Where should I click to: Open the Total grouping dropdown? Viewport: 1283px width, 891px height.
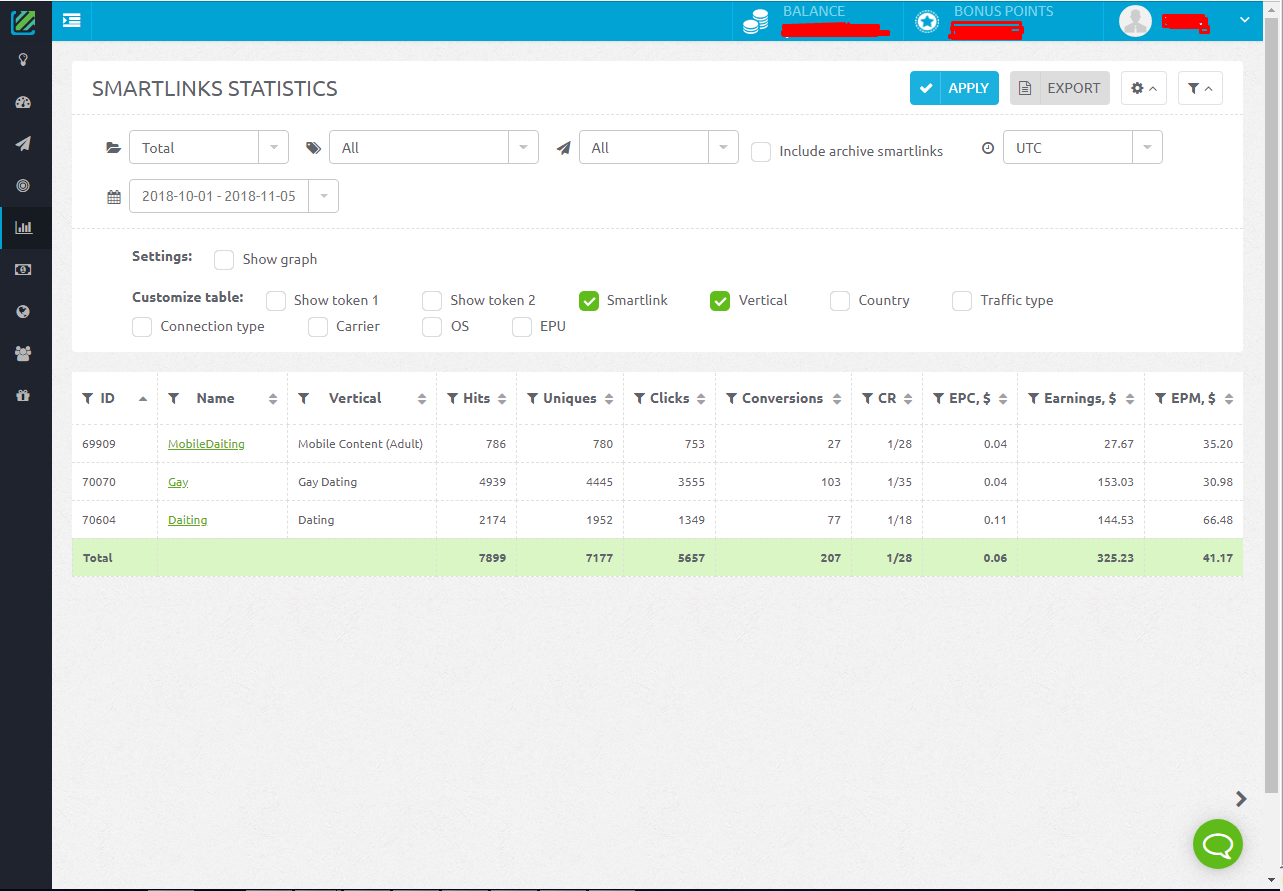click(208, 148)
